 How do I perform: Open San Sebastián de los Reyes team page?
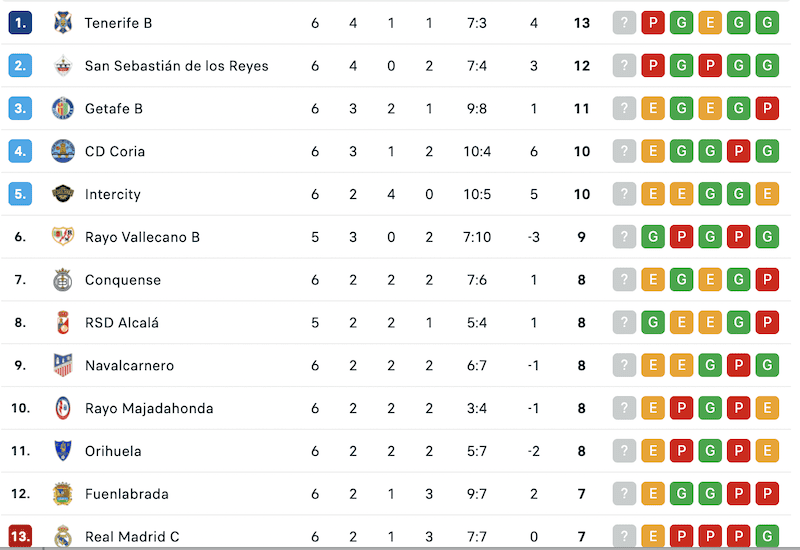click(x=176, y=66)
